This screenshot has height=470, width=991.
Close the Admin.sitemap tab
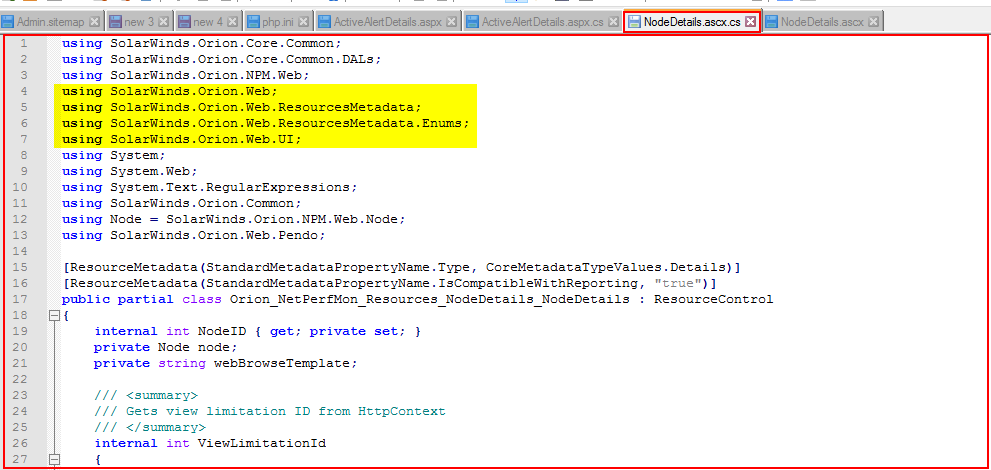click(94, 22)
